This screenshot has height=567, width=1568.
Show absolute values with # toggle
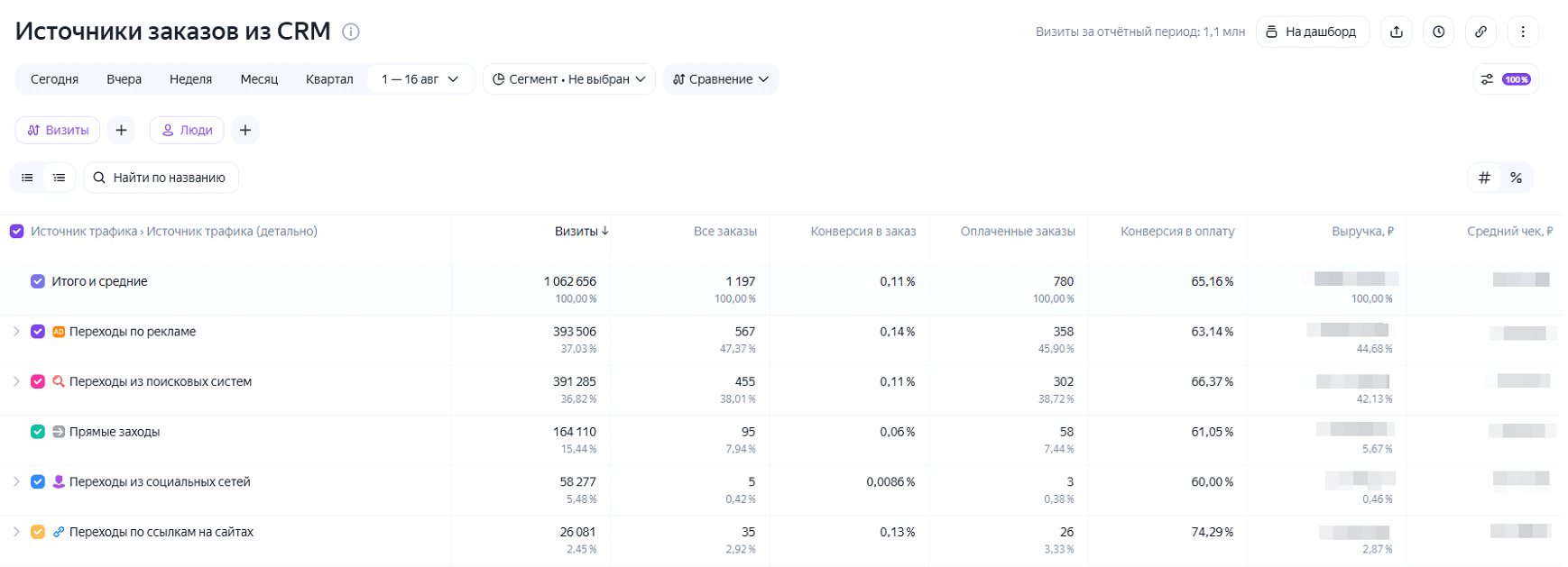point(1484,178)
